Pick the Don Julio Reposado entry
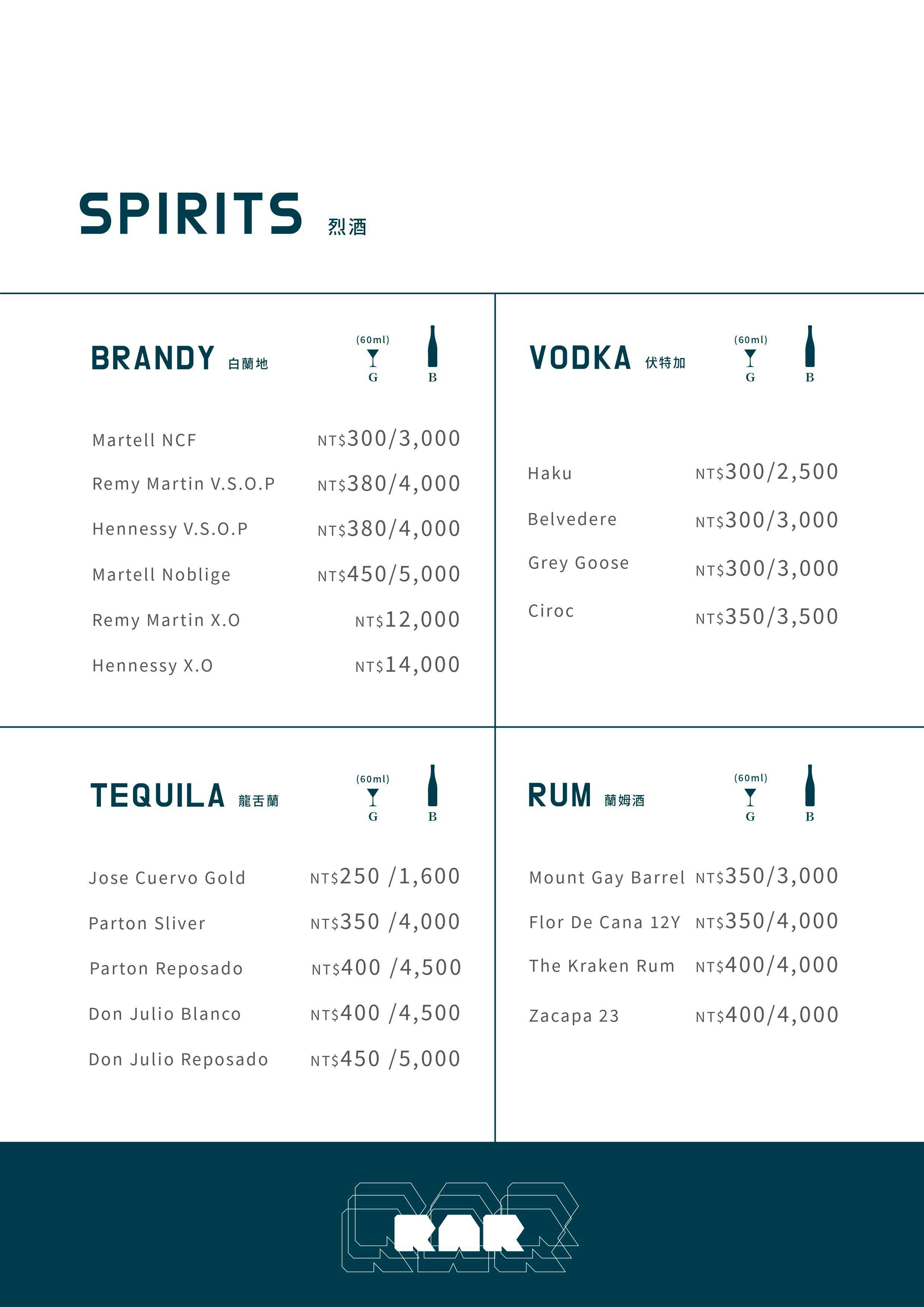The image size is (924, 1307). [x=178, y=1059]
